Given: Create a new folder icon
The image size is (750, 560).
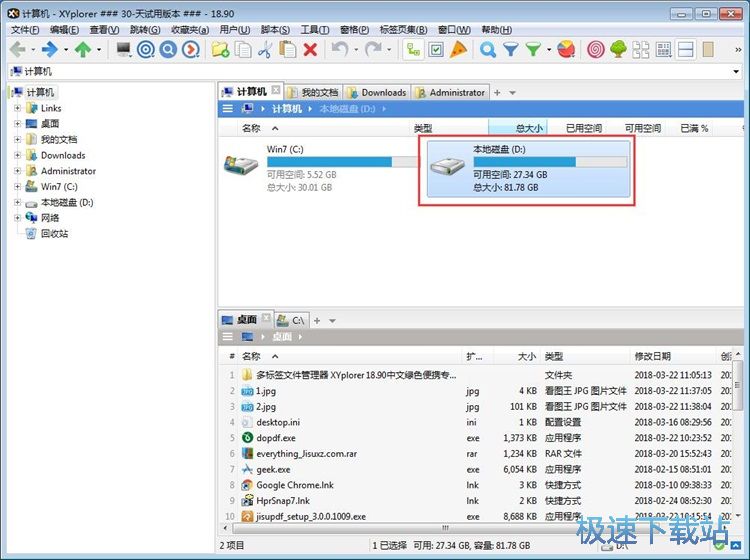Looking at the screenshot, I should [220, 49].
